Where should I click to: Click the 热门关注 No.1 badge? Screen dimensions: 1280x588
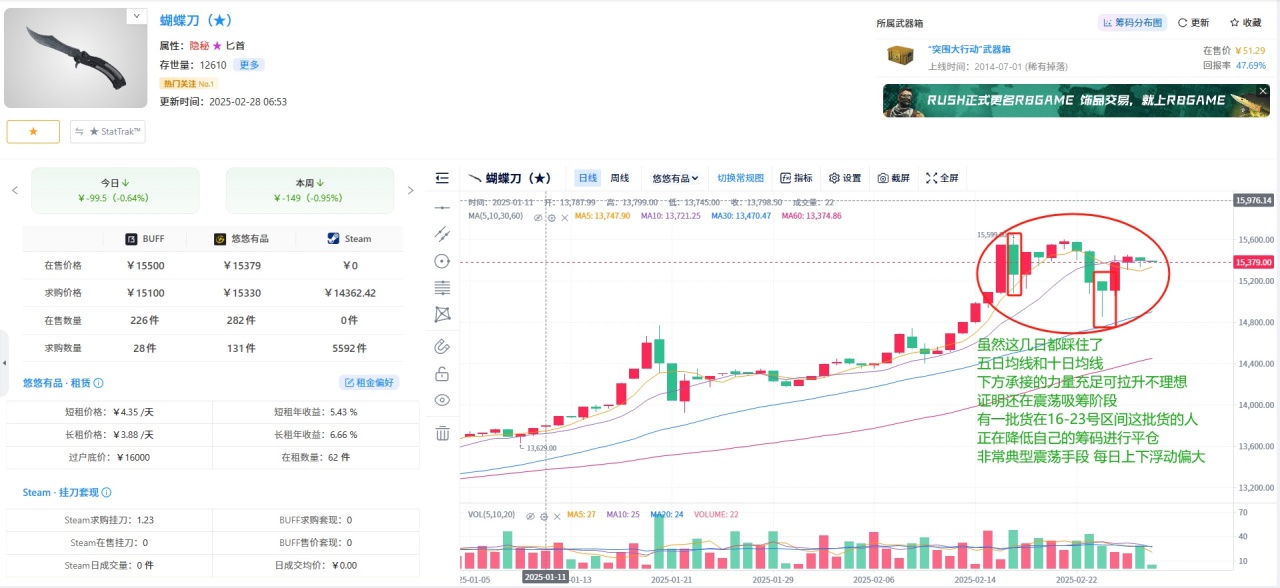coord(189,83)
